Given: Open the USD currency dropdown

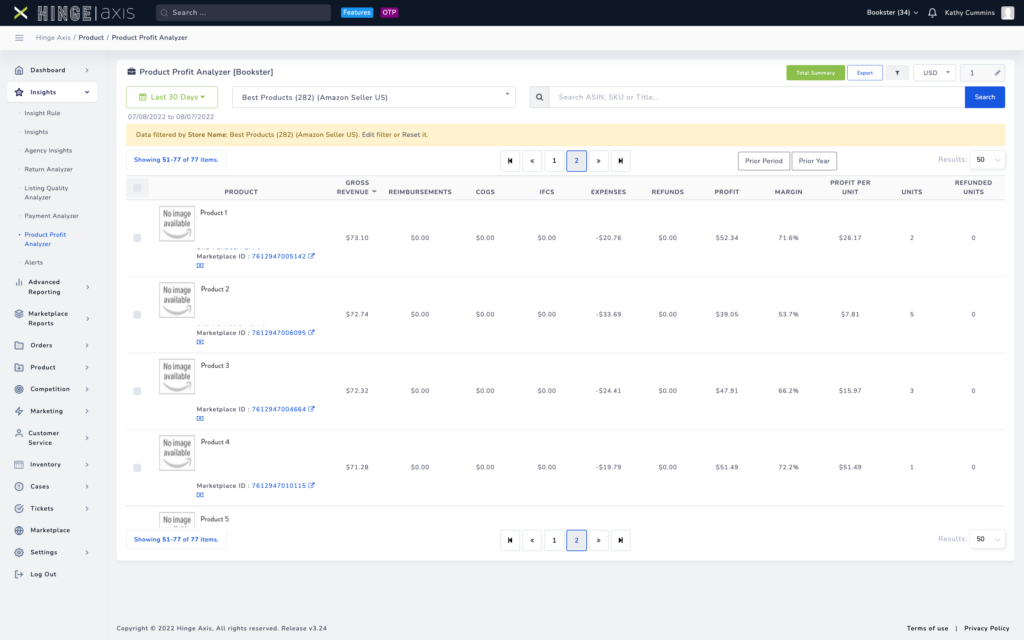Looking at the screenshot, I should [935, 72].
